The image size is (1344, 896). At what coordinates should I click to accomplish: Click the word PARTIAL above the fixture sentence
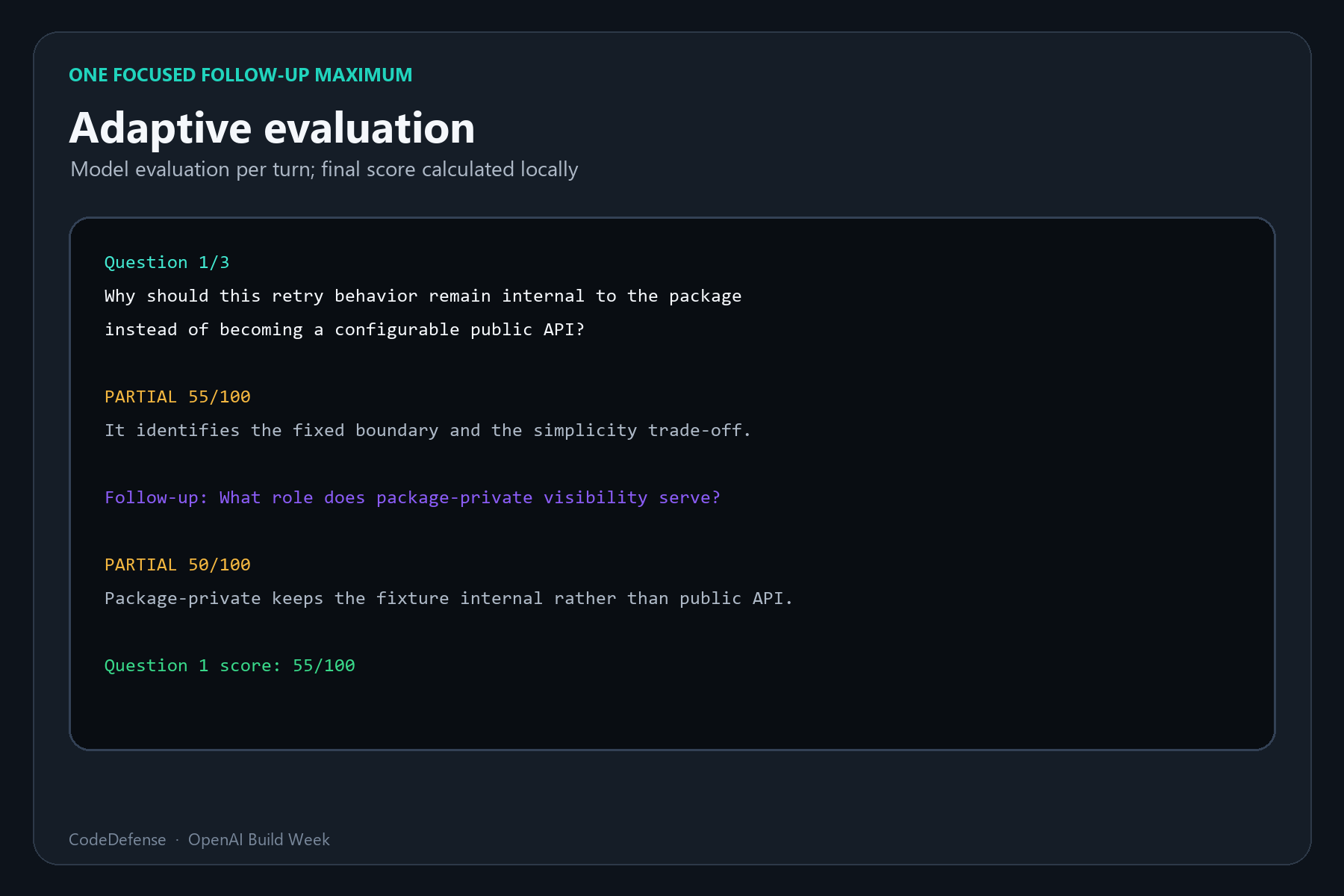(140, 564)
